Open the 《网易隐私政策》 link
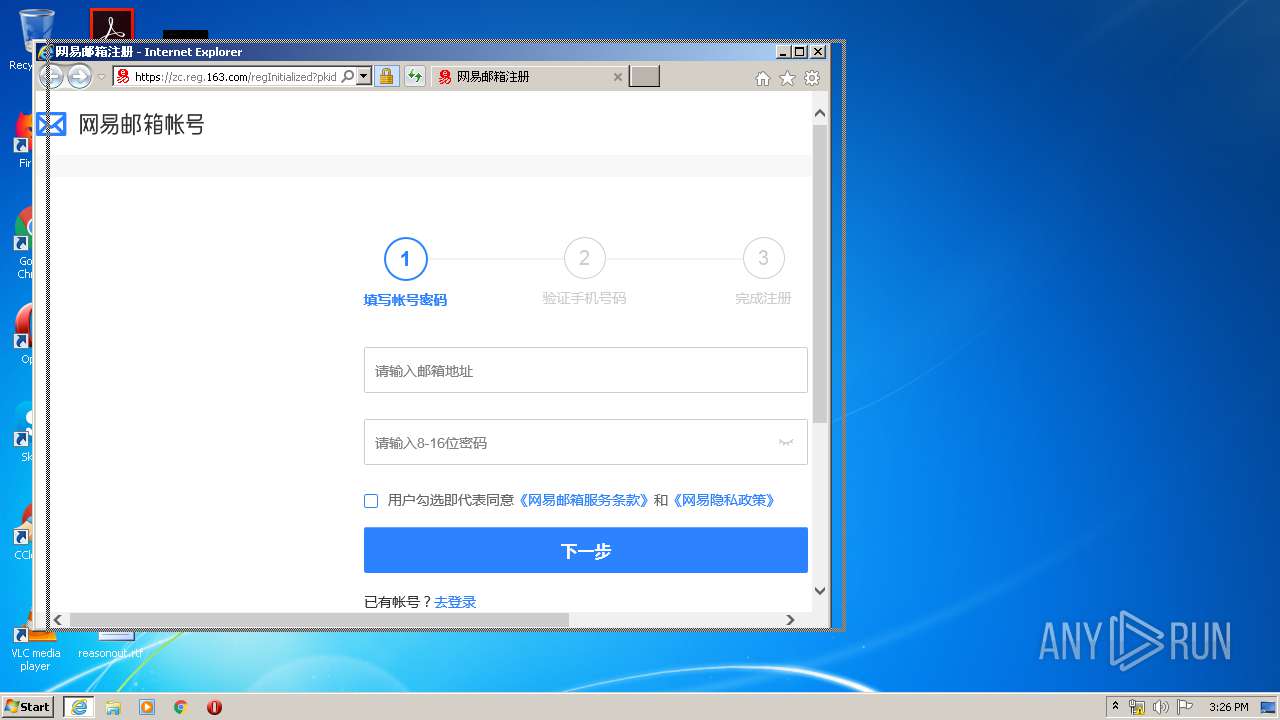Screen dimensions: 1280x720 pyautogui.click(x=723, y=500)
